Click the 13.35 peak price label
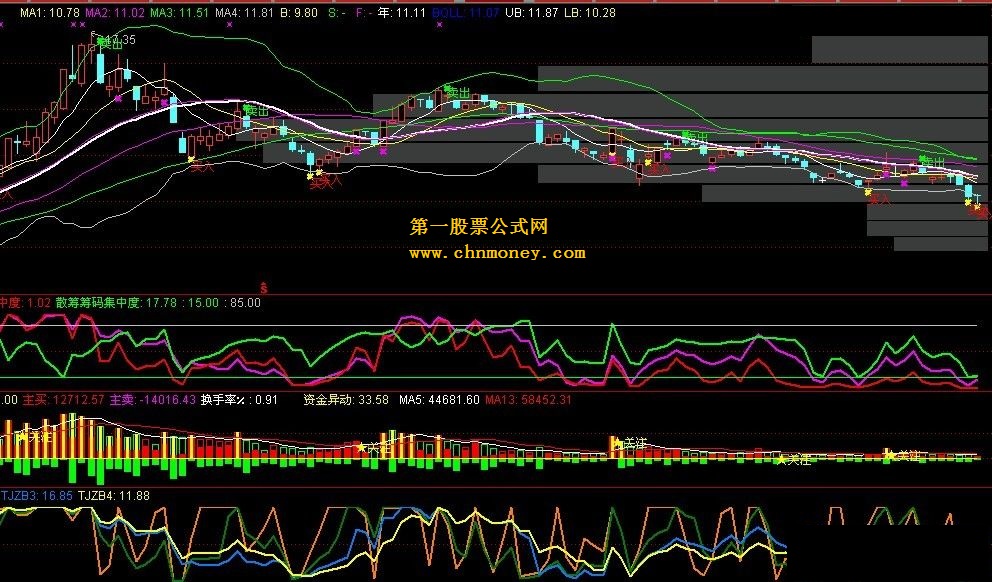 pyautogui.click(x=118, y=40)
